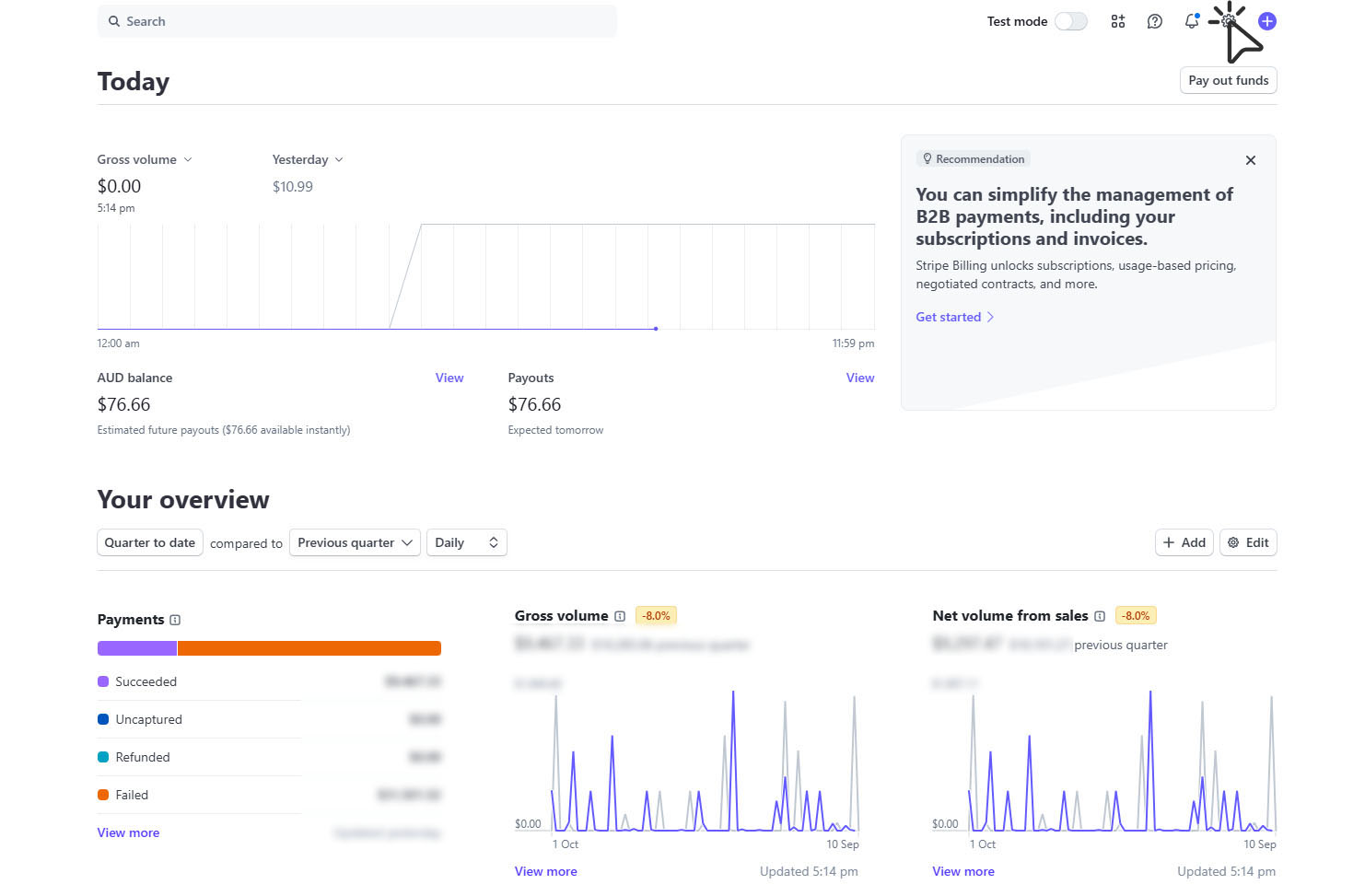Click the Succeeded legend swatch

103,681
